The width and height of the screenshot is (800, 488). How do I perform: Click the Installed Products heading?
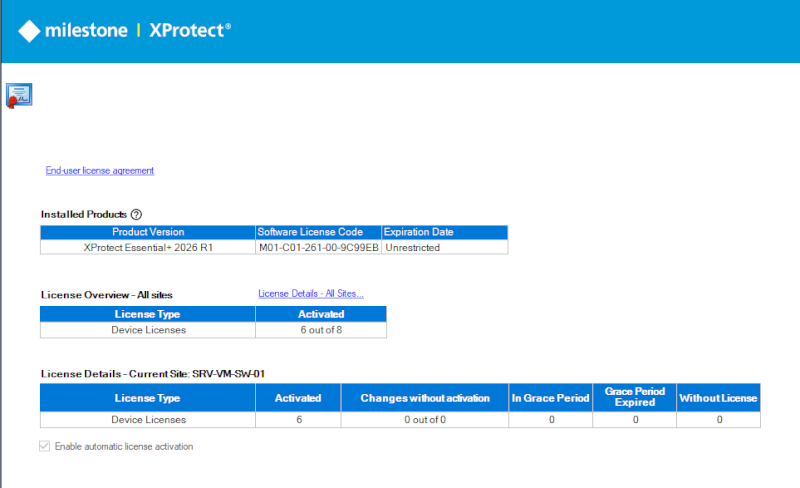tap(84, 214)
